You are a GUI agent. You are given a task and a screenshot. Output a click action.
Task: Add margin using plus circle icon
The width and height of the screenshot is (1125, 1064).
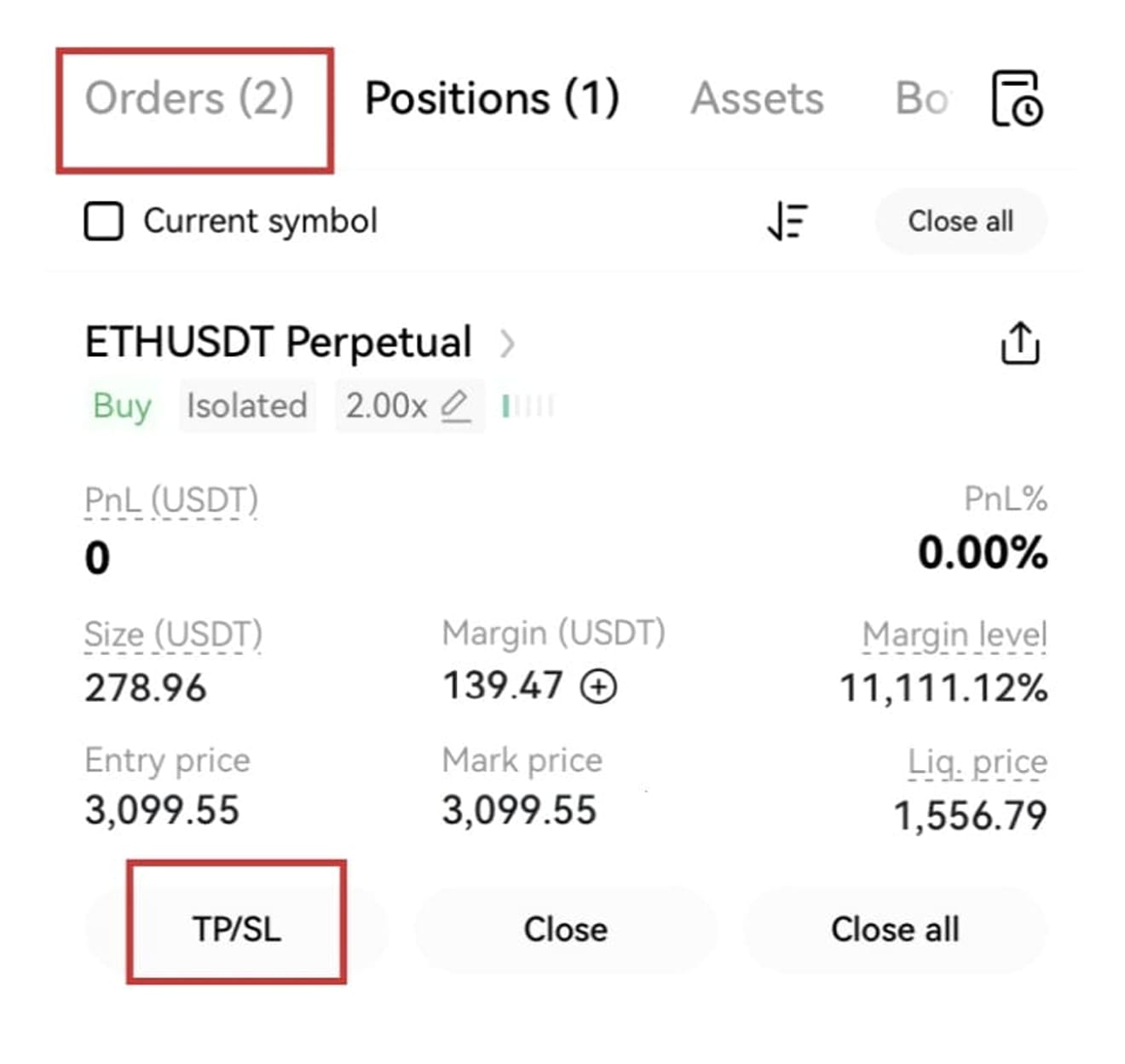click(598, 687)
